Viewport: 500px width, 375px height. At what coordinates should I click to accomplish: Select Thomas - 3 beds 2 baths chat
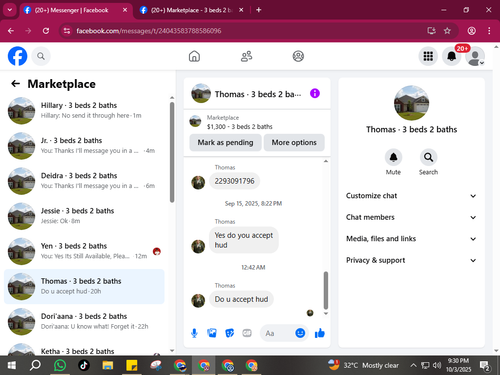(x=84, y=286)
